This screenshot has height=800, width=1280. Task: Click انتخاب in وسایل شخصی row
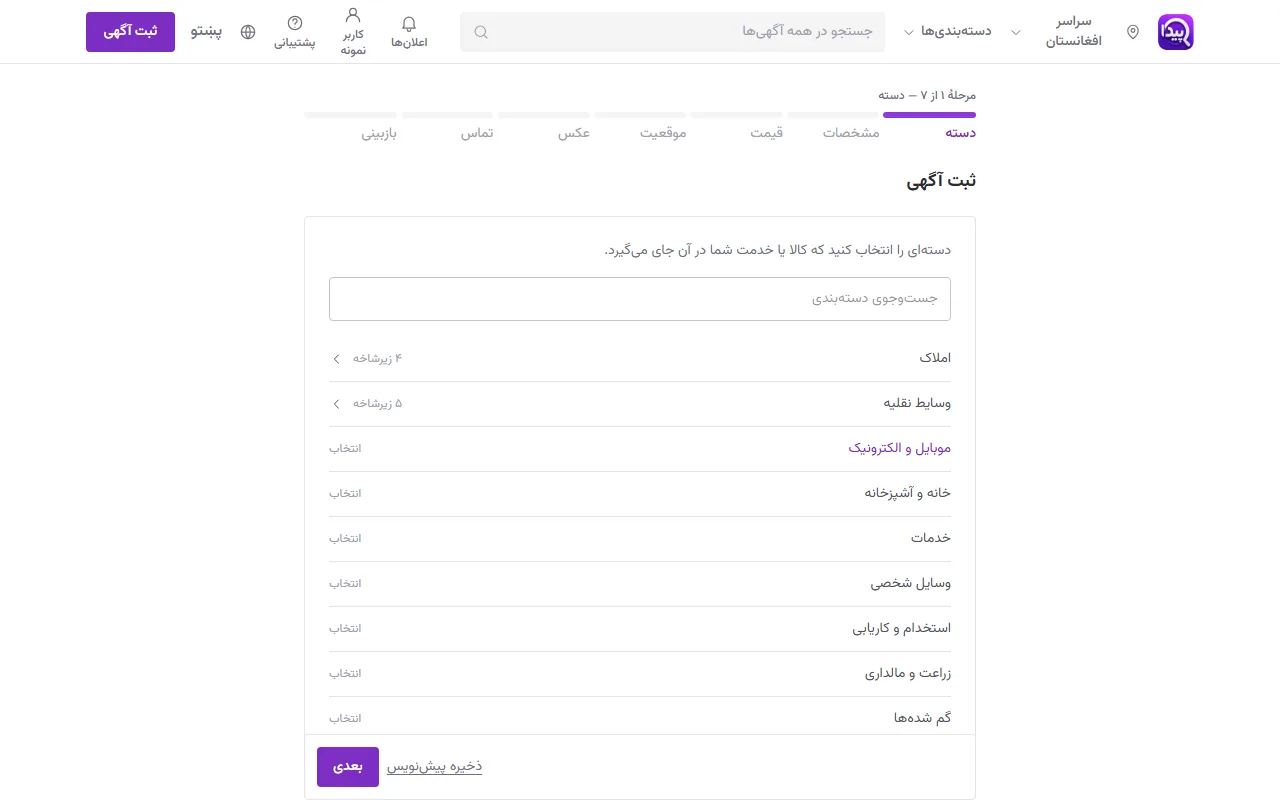[345, 583]
